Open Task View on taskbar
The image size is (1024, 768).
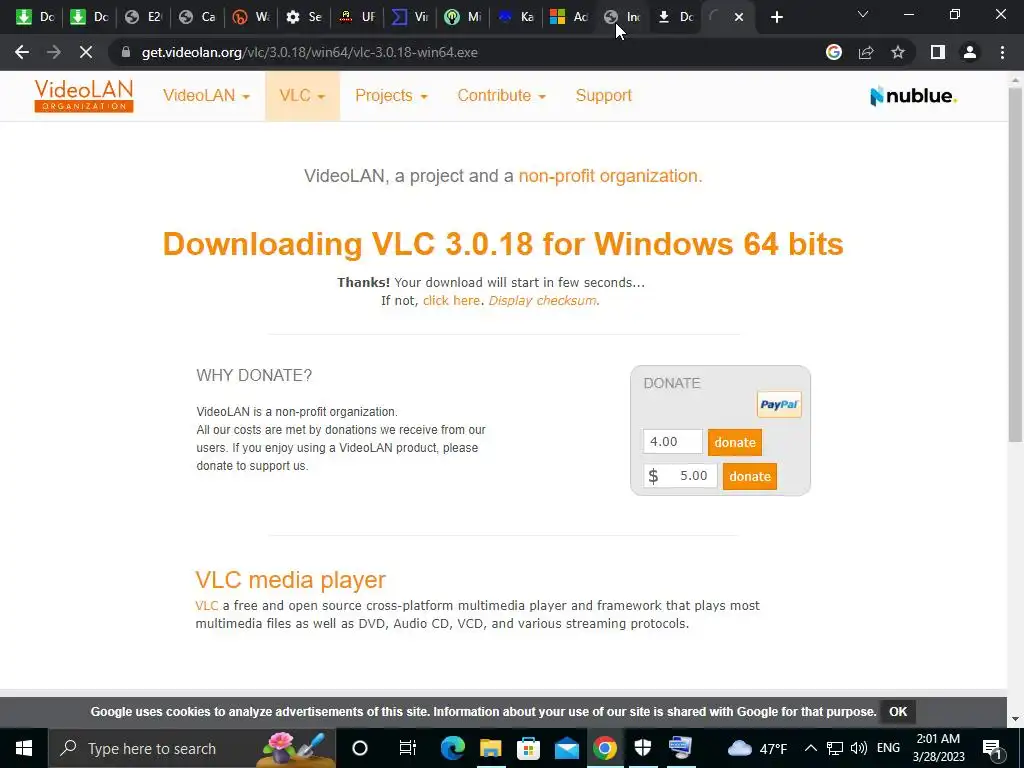pos(407,748)
